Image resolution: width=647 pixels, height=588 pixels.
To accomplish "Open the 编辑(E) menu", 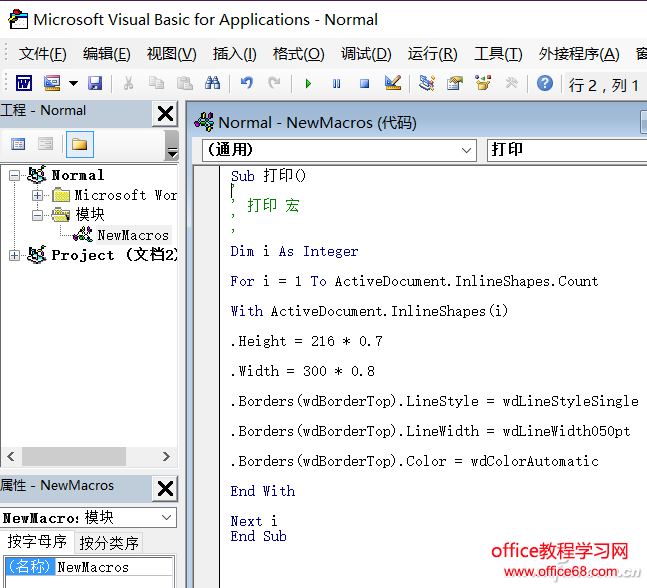I will pos(106,54).
